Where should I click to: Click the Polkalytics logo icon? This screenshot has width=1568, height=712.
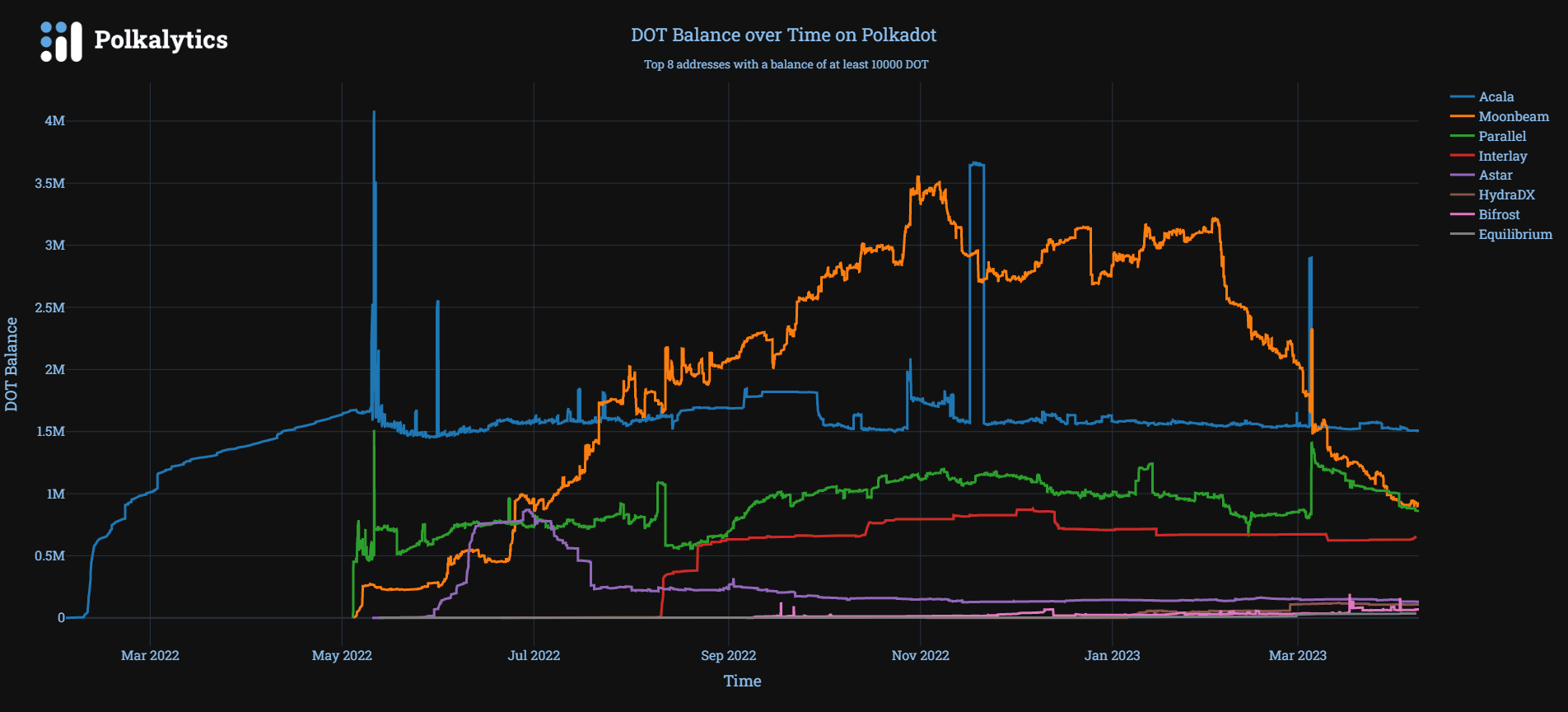[x=61, y=41]
